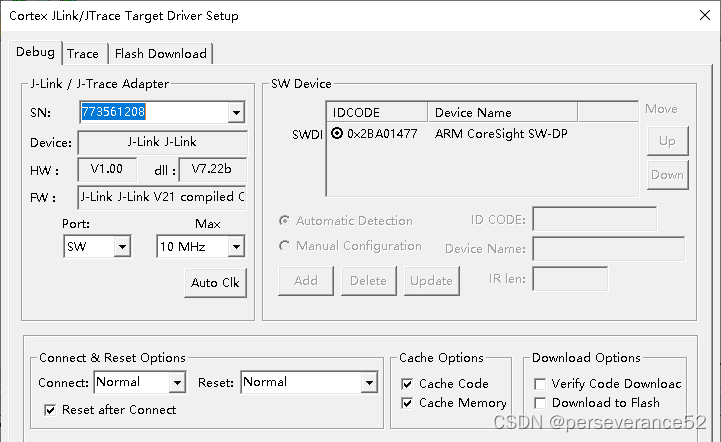Image resolution: width=721 pixels, height=442 pixels.
Task: Click the Down move button
Action: coord(667,175)
